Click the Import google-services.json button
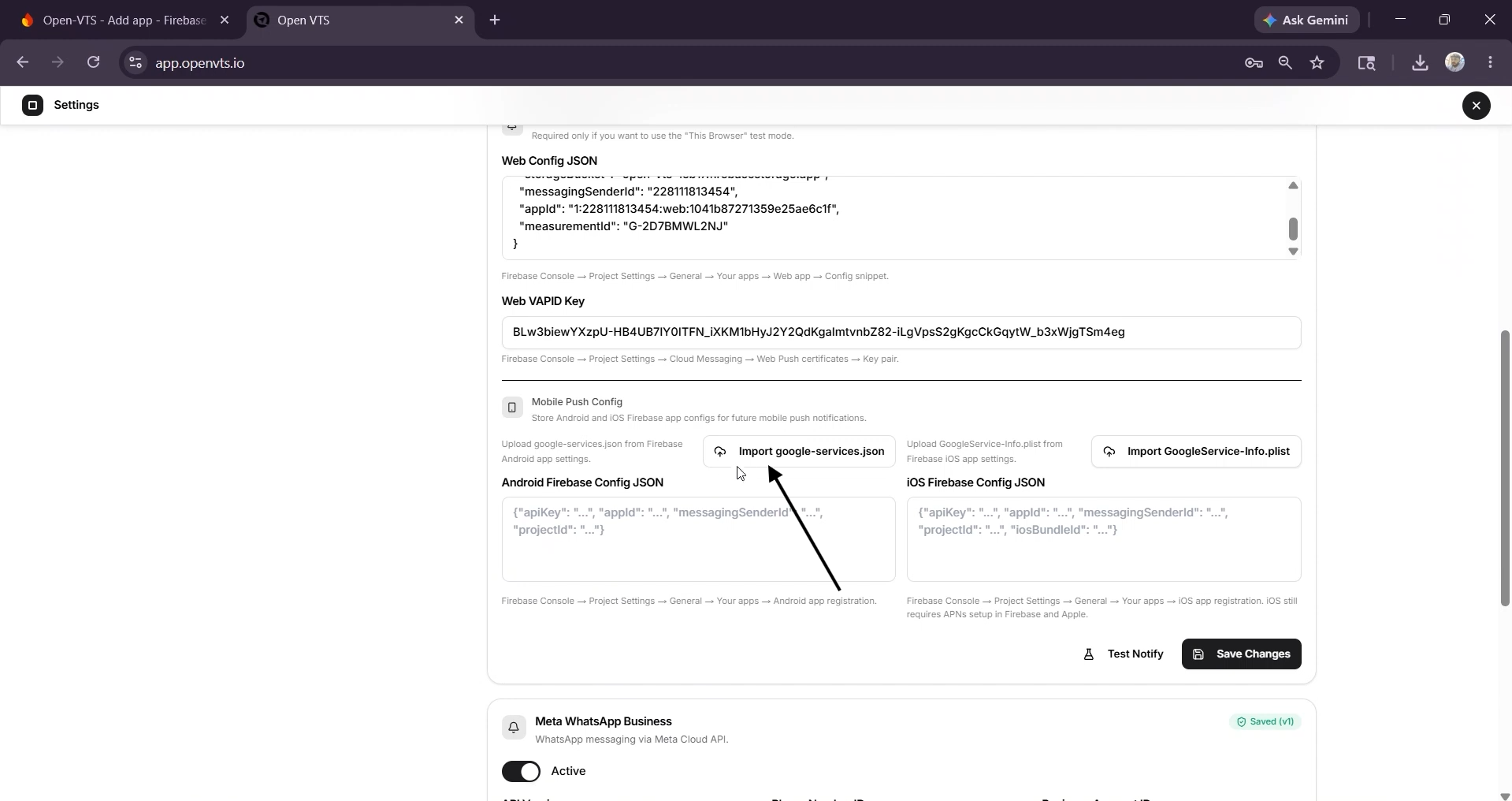This screenshot has width=1512, height=801. [x=799, y=451]
